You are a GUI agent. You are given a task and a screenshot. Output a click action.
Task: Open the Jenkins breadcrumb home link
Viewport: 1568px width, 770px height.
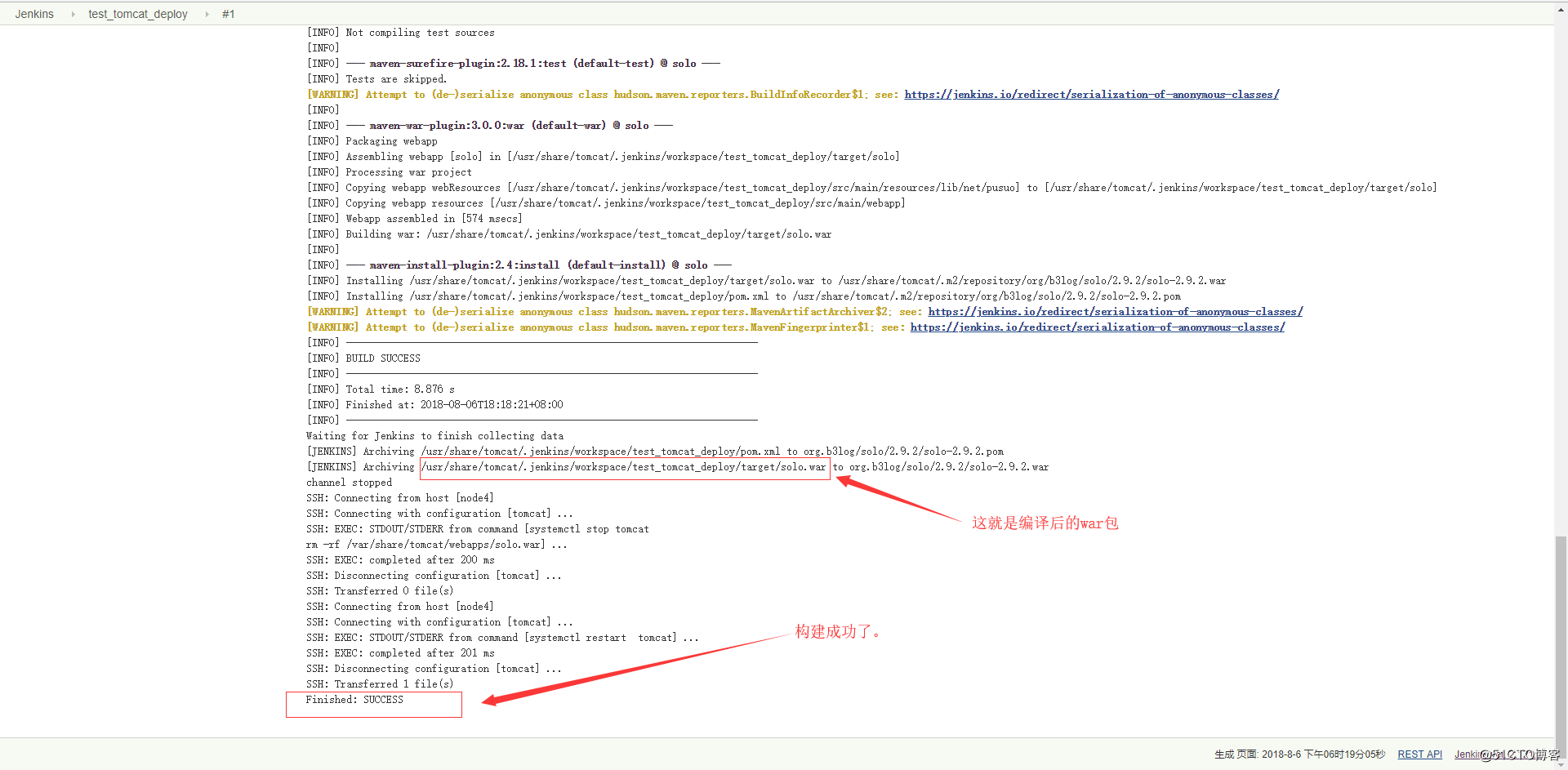pos(34,14)
